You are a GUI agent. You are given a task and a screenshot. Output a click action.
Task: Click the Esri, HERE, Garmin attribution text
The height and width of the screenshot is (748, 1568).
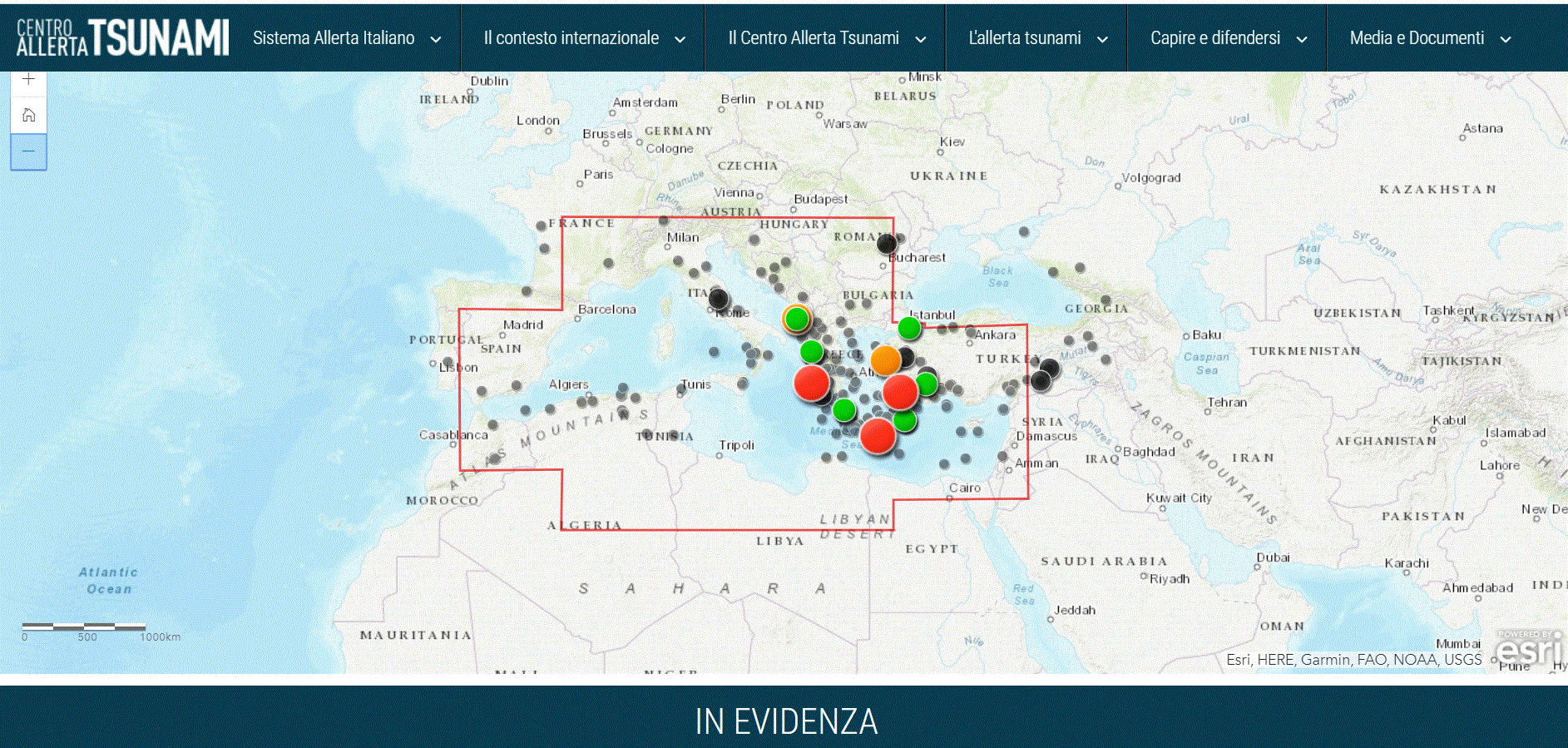tap(1353, 660)
